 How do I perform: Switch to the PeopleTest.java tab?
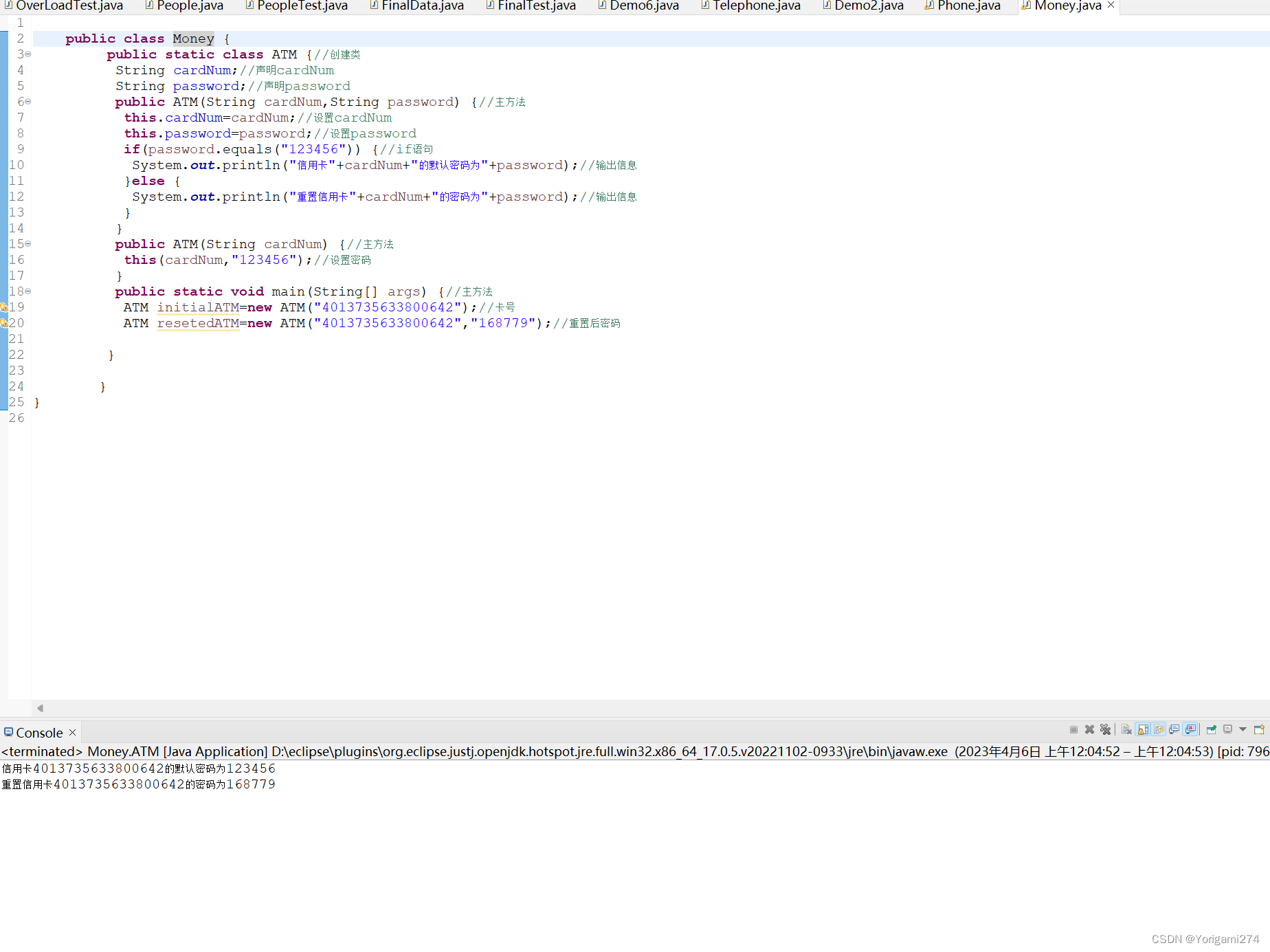coord(296,5)
